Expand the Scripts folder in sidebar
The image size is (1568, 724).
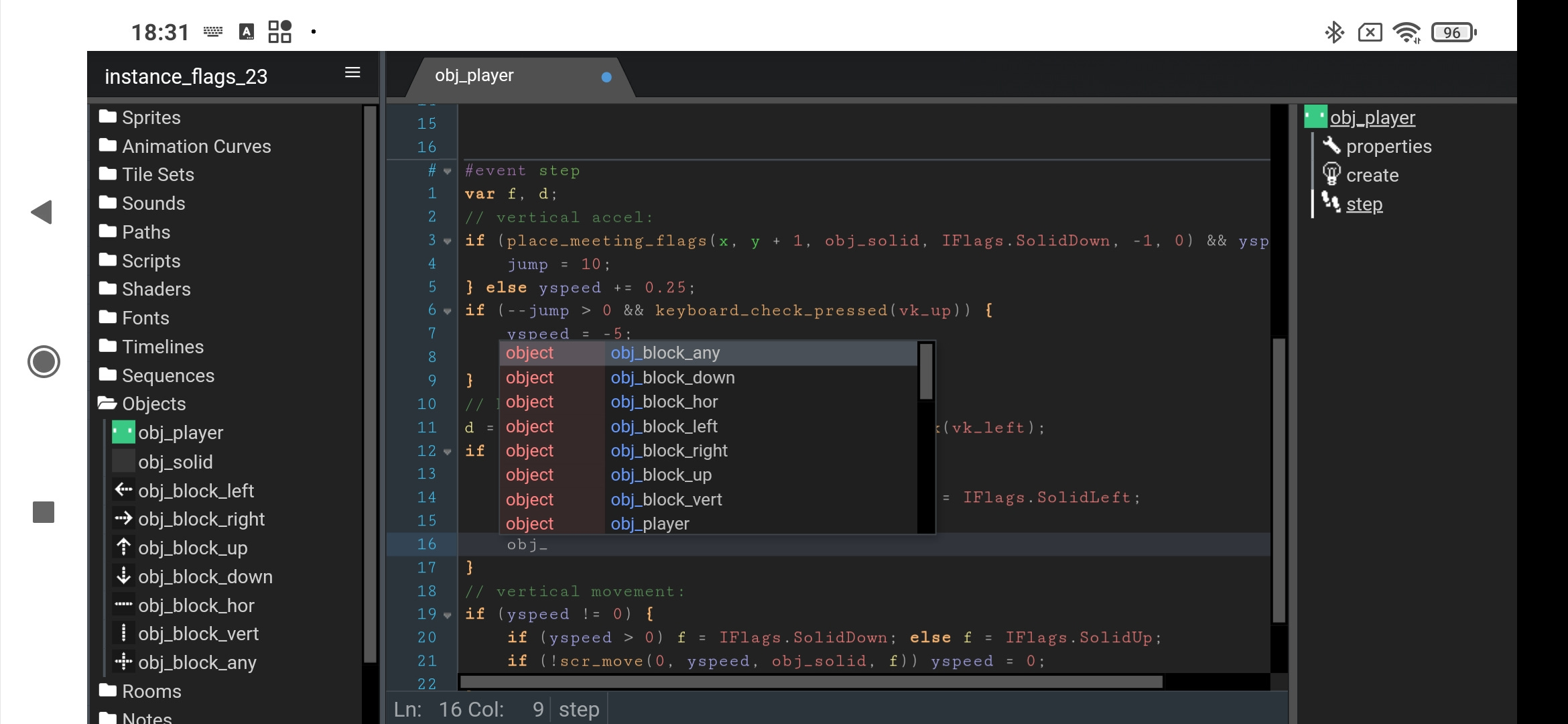coord(151,260)
